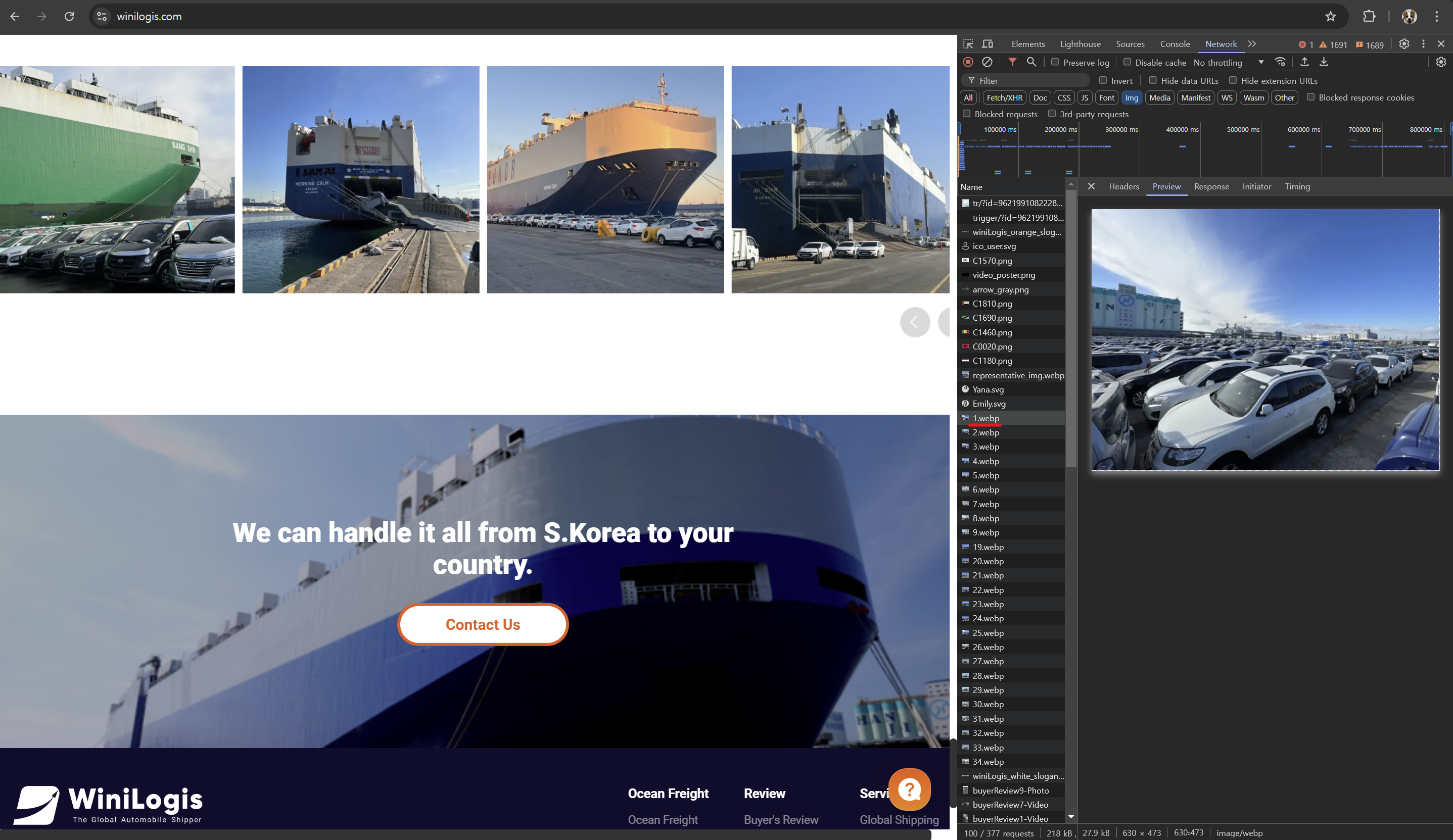Screen dimensions: 1453x840
Task: Click the import HAR upload icon
Action: 1304,62
